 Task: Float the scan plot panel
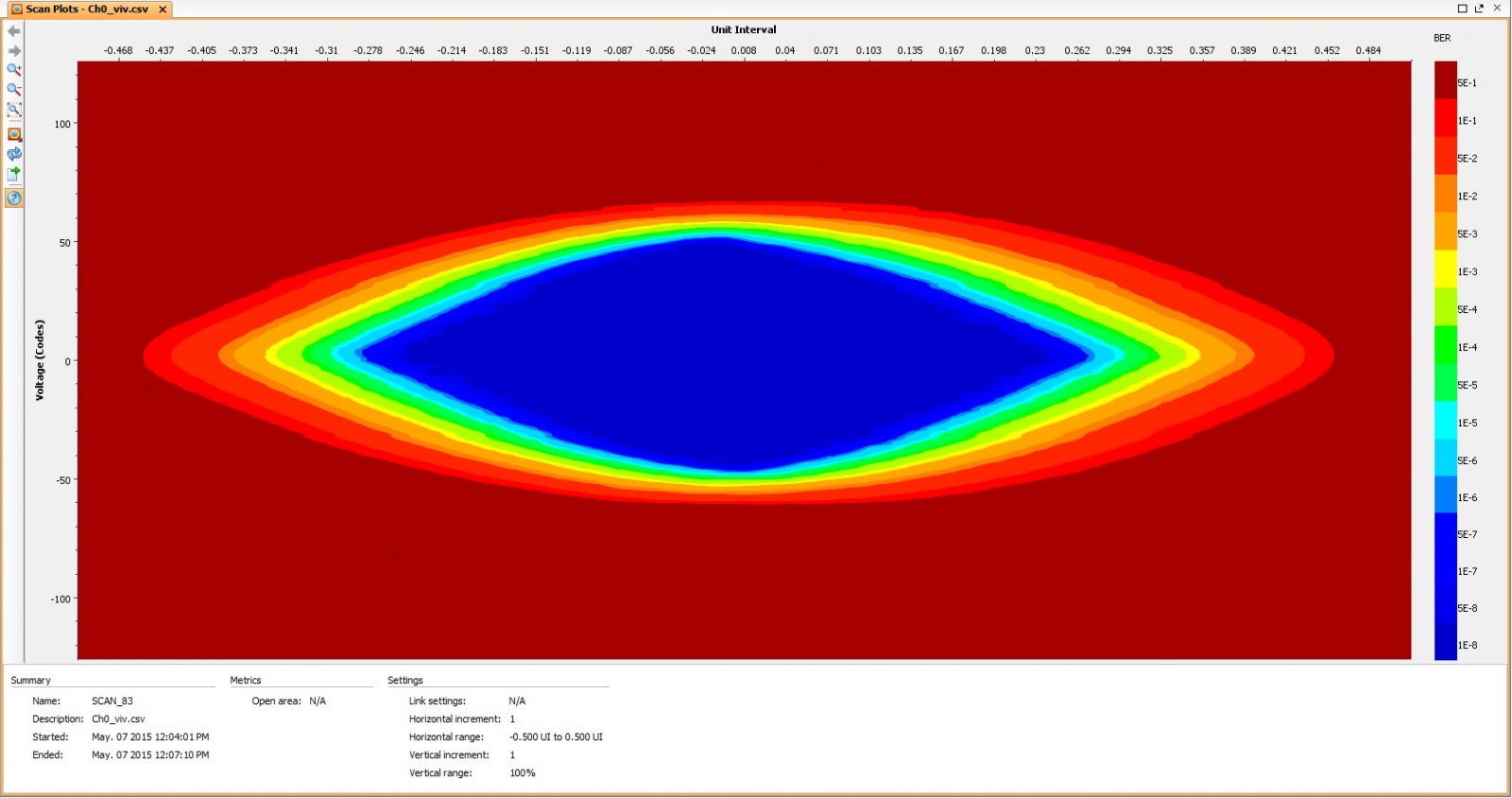tap(1479, 9)
